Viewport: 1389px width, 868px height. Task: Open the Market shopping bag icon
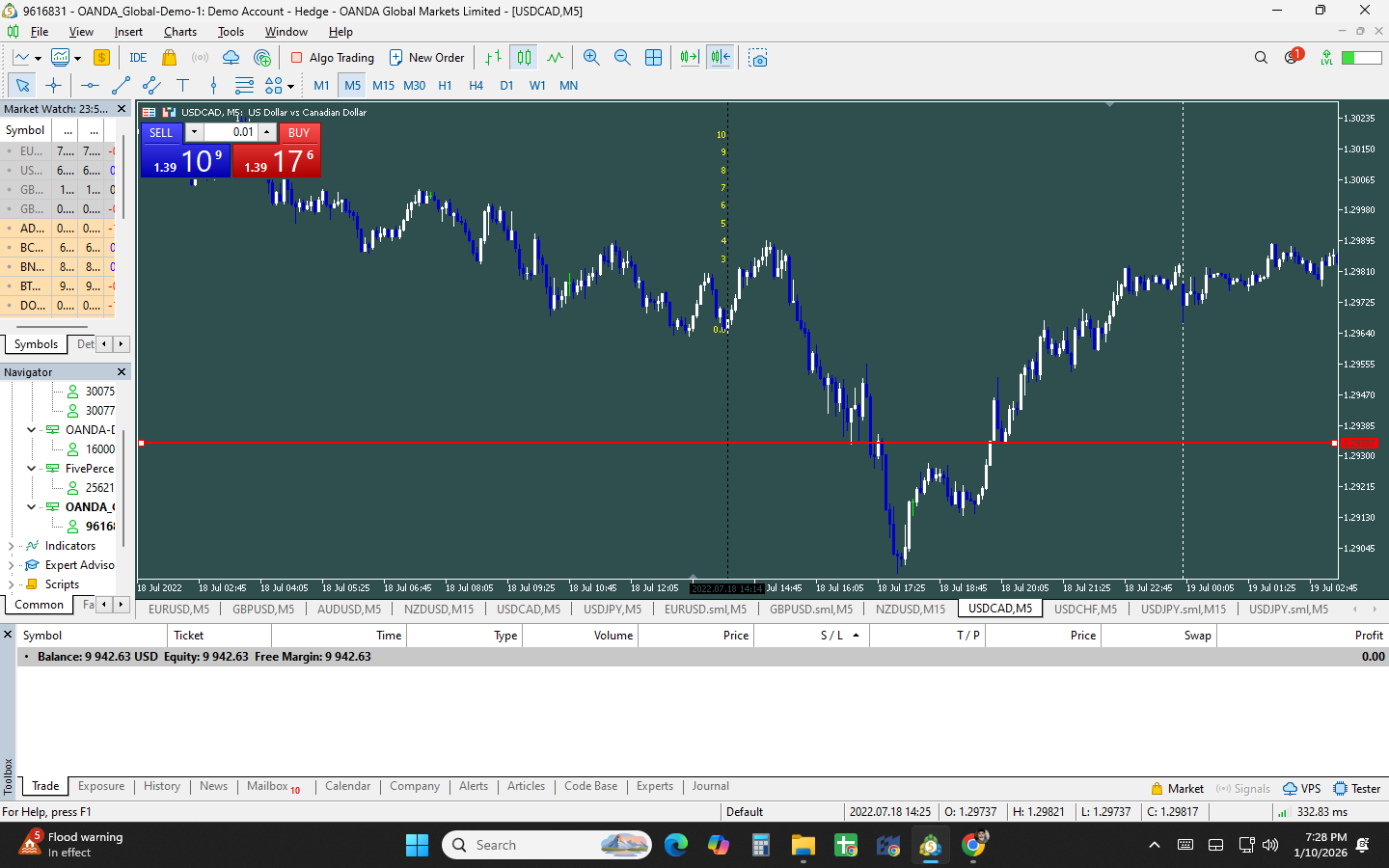[169, 58]
